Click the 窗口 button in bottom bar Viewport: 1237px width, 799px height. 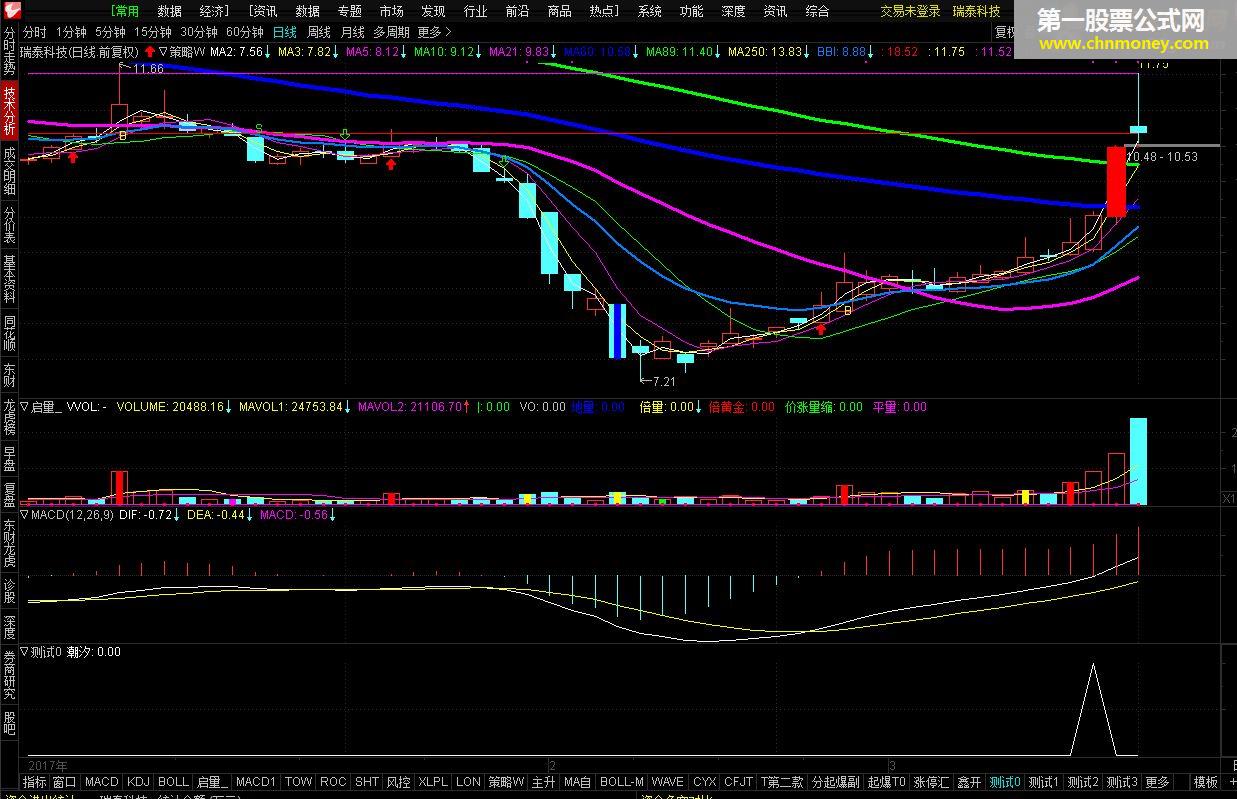click(64, 782)
